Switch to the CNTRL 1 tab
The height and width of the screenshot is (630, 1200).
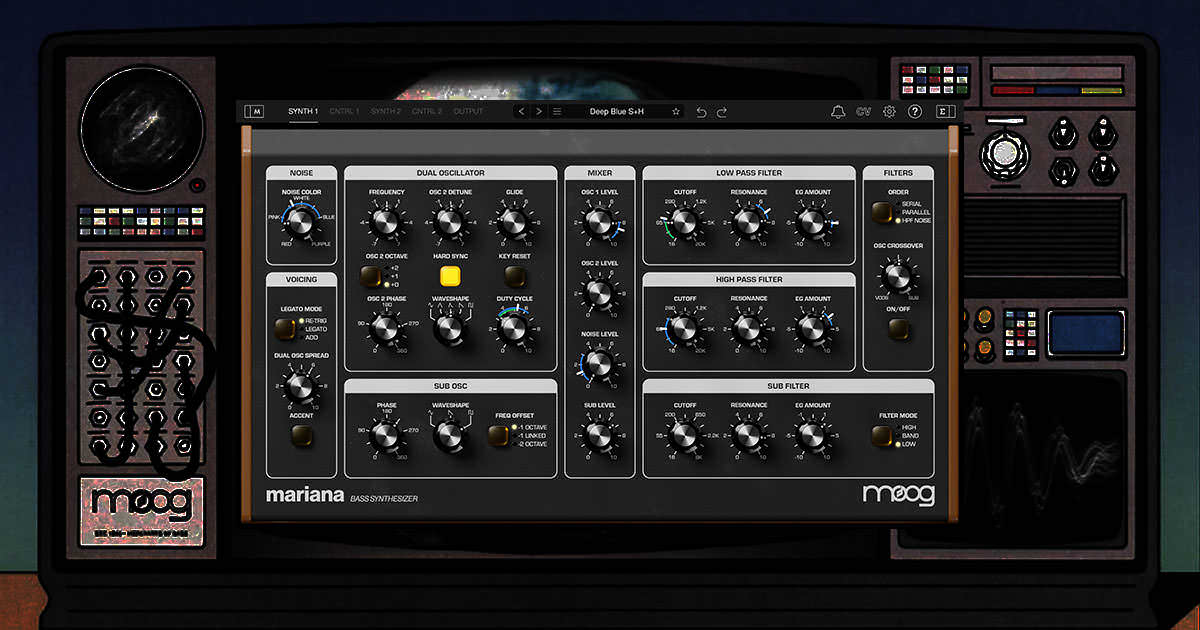point(344,112)
